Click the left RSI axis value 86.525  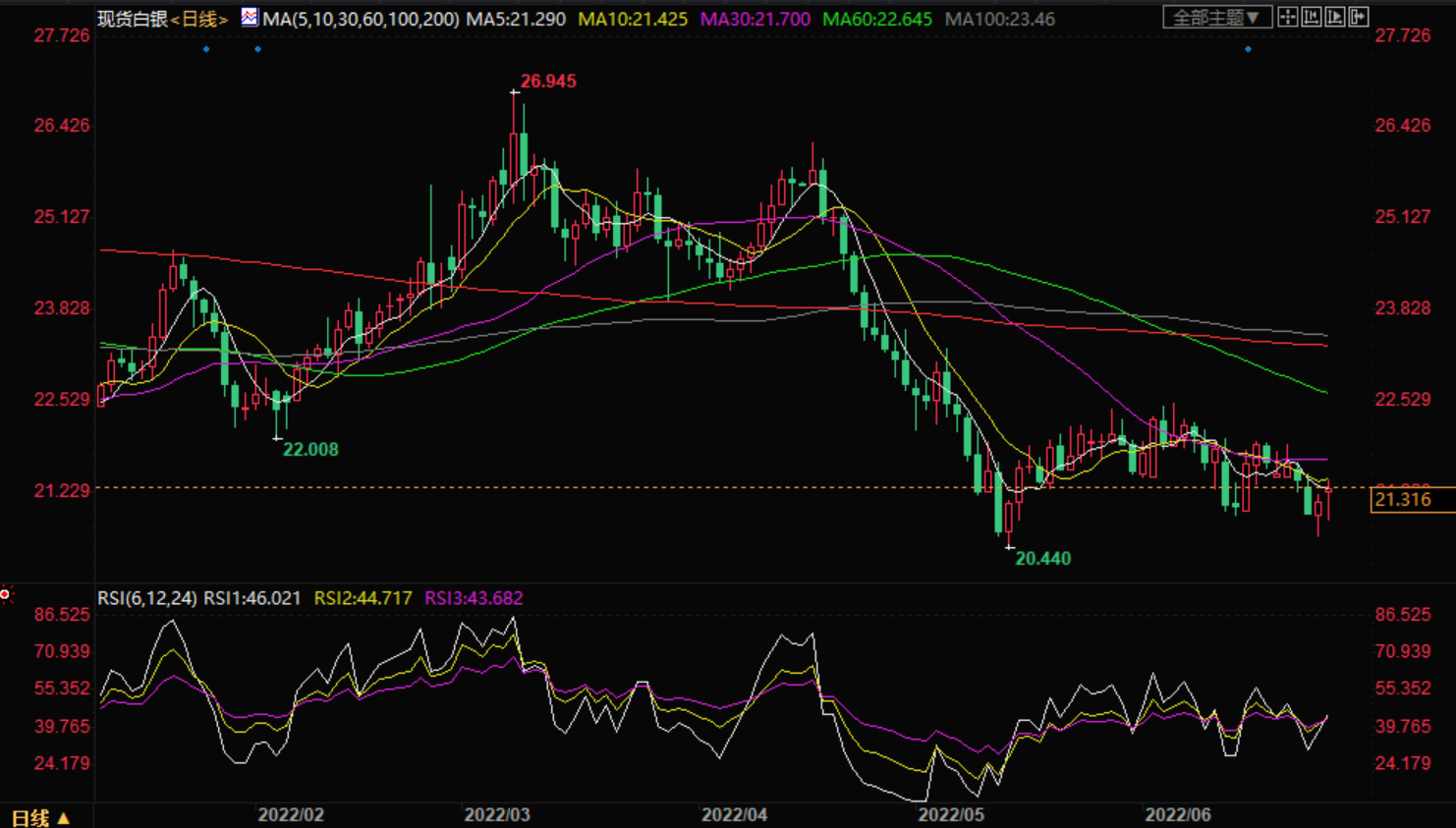pyautogui.click(x=62, y=615)
